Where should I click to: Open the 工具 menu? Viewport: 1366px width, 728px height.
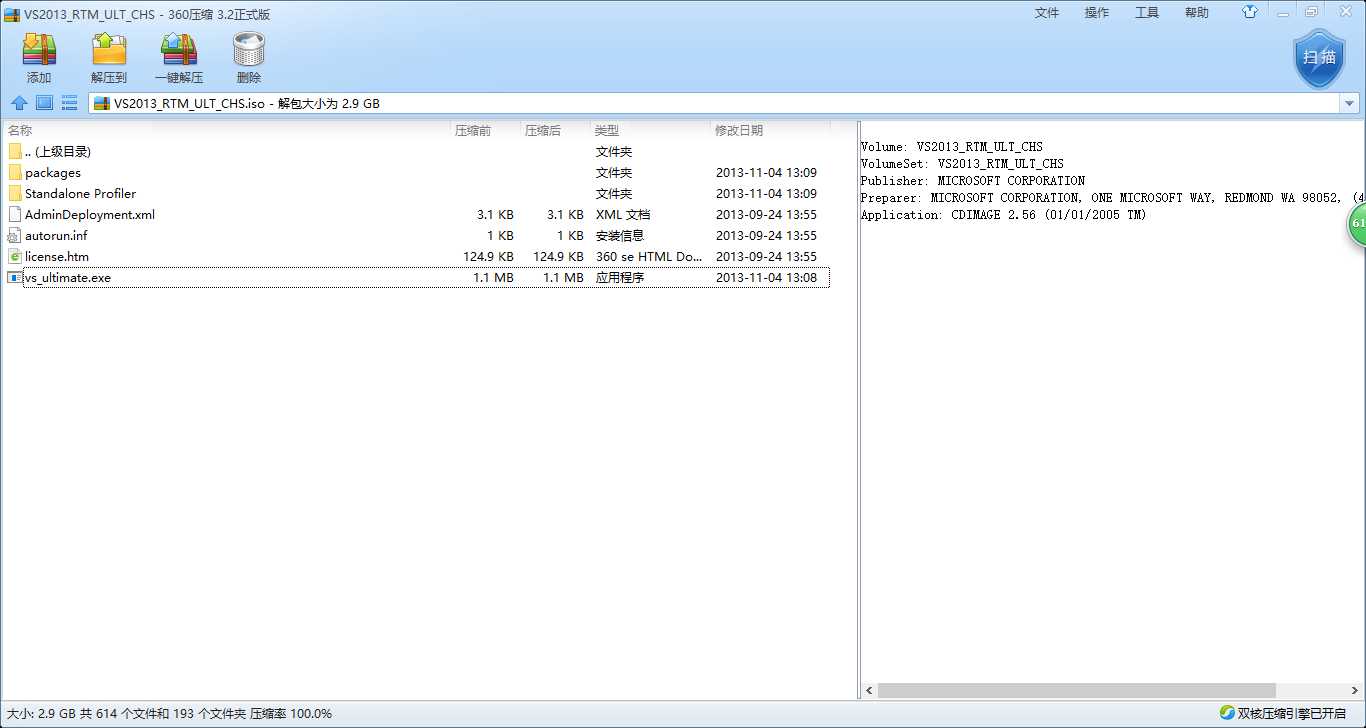[x=1147, y=13]
